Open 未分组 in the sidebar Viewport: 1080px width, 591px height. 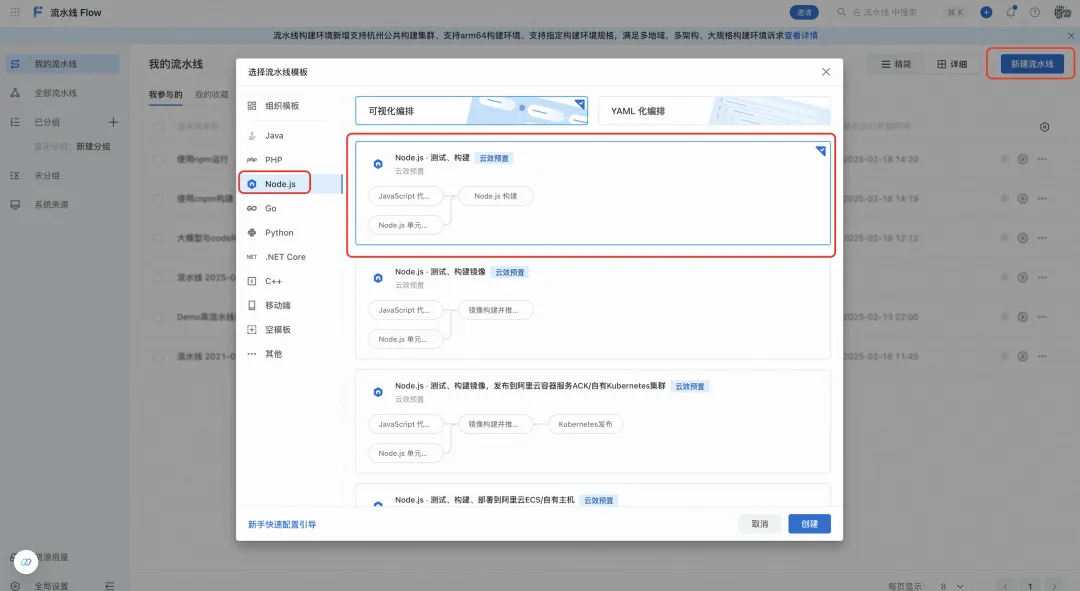[x=63, y=176]
